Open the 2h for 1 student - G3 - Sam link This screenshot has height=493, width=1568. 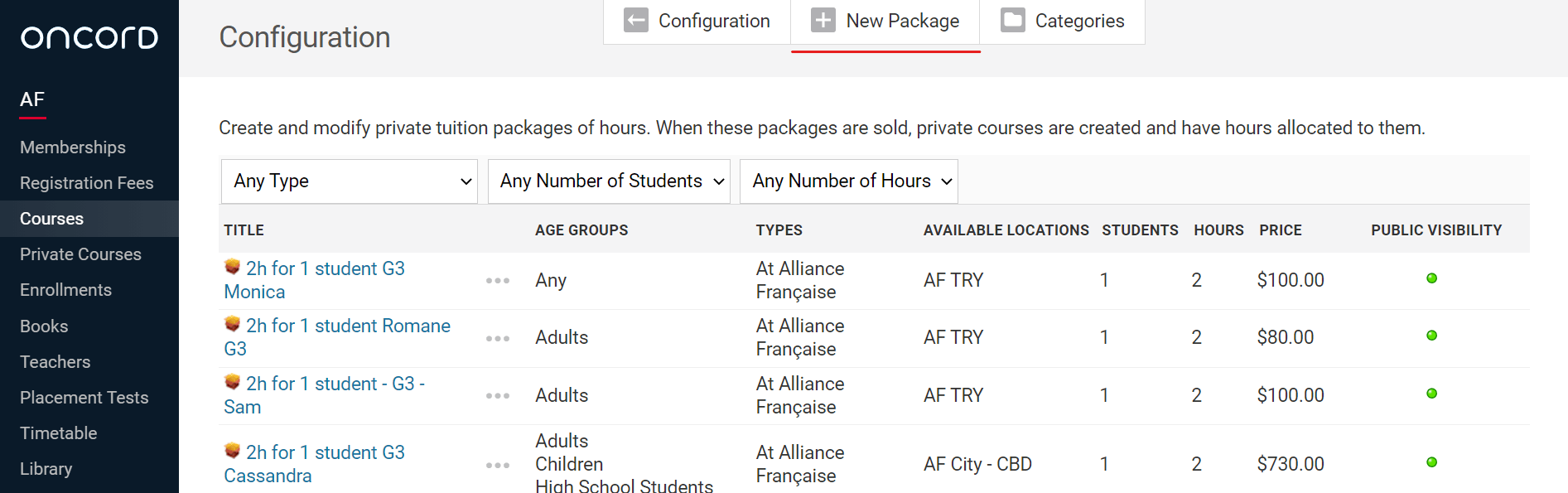335,384
